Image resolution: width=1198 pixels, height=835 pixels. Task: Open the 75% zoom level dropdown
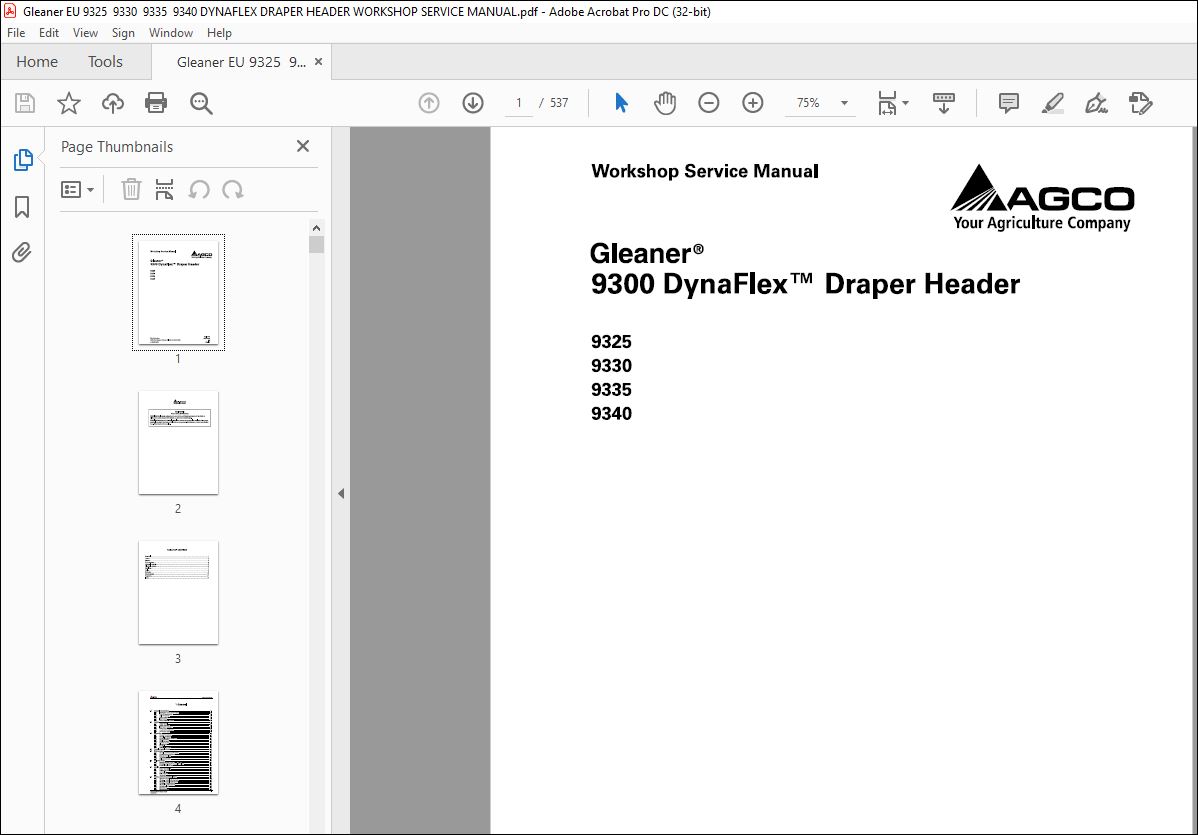843,103
